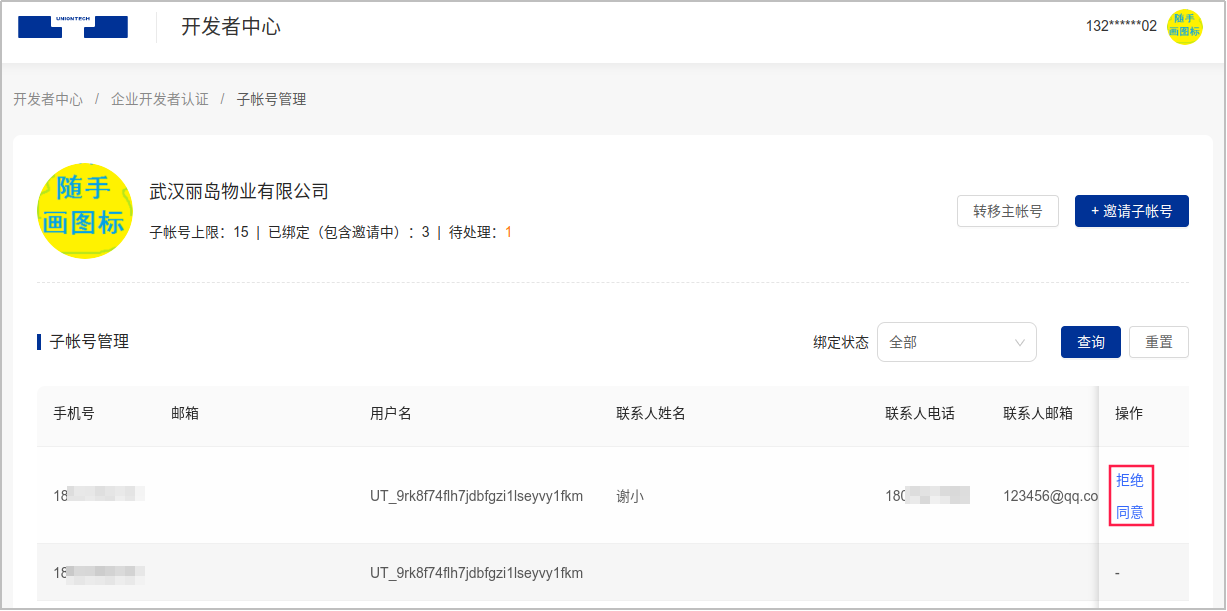Image resolution: width=1227 pixels, height=611 pixels.
Task: Click the 用户名 column header
Action: click(391, 413)
